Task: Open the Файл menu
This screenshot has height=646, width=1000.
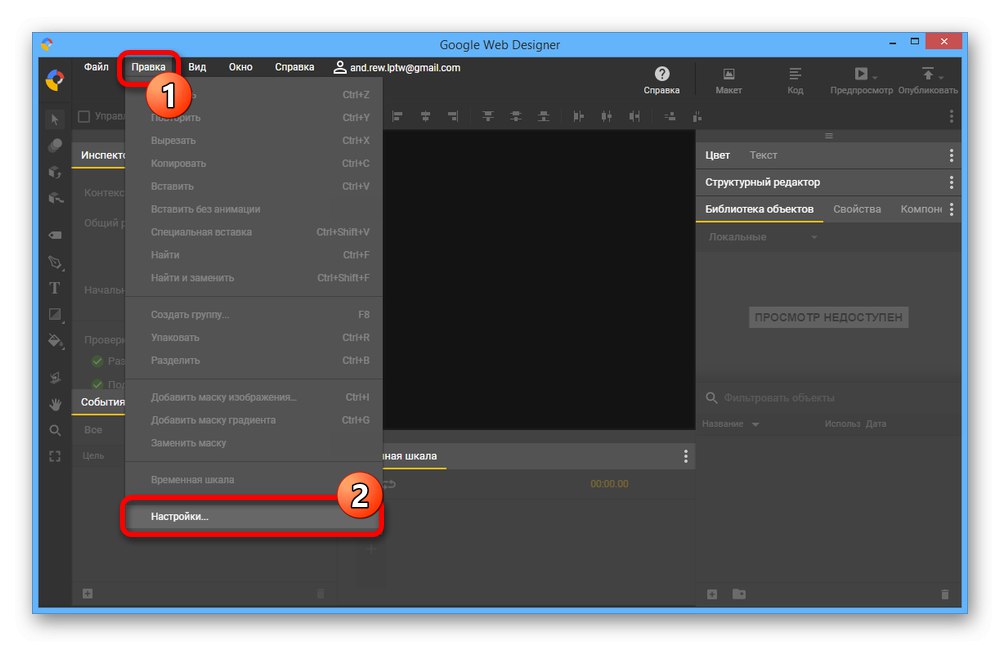Action: 96,67
